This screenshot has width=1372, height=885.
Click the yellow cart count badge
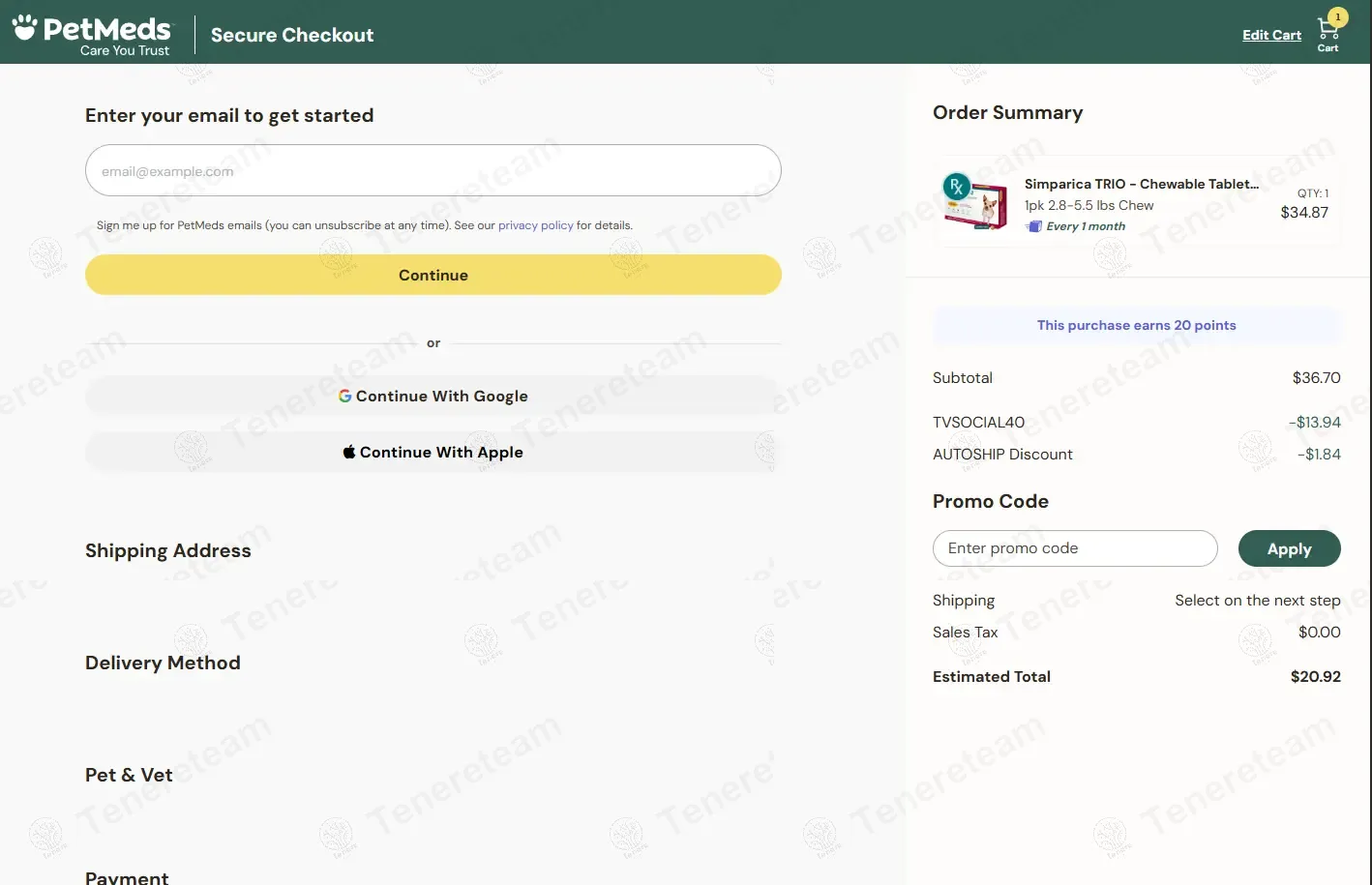1338,16
